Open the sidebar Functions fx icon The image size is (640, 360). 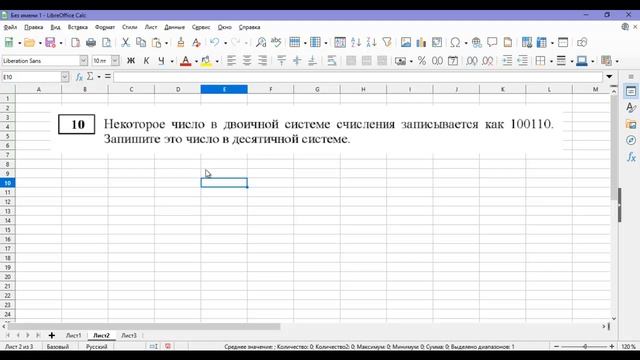(x=631, y=157)
